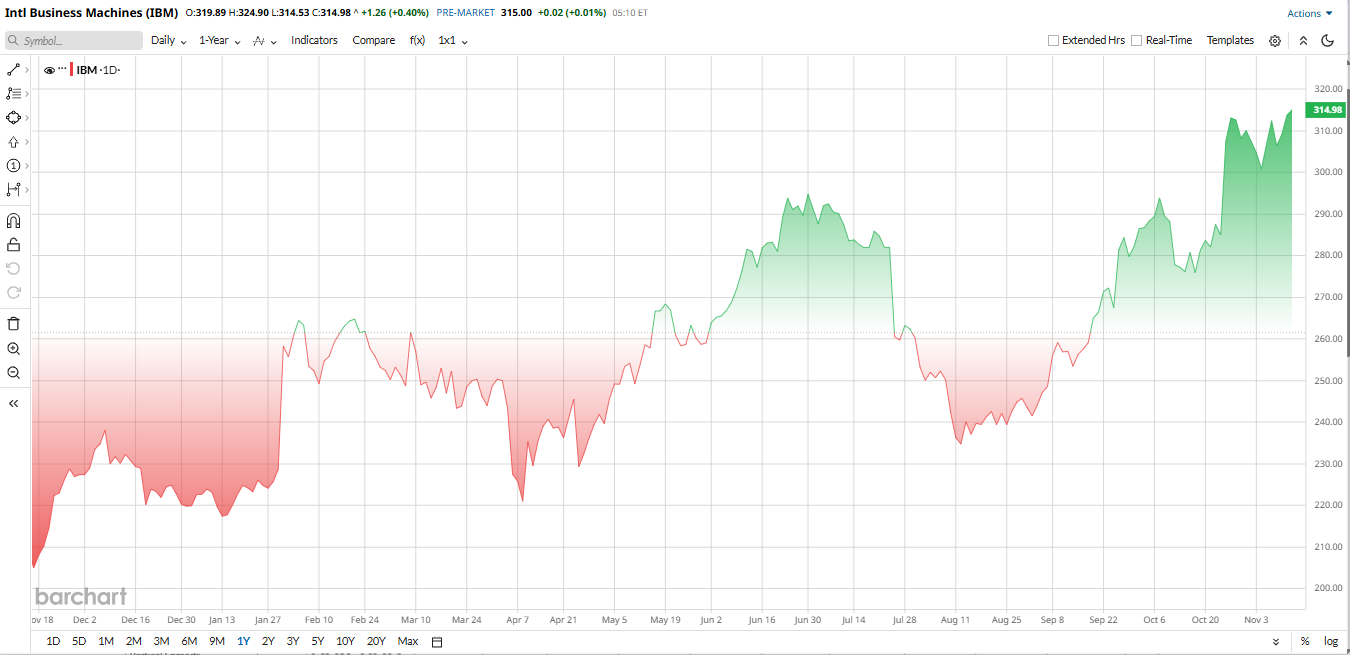This screenshot has height=655, width=1350.
Task: Select the 10Y range
Action: click(x=345, y=642)
